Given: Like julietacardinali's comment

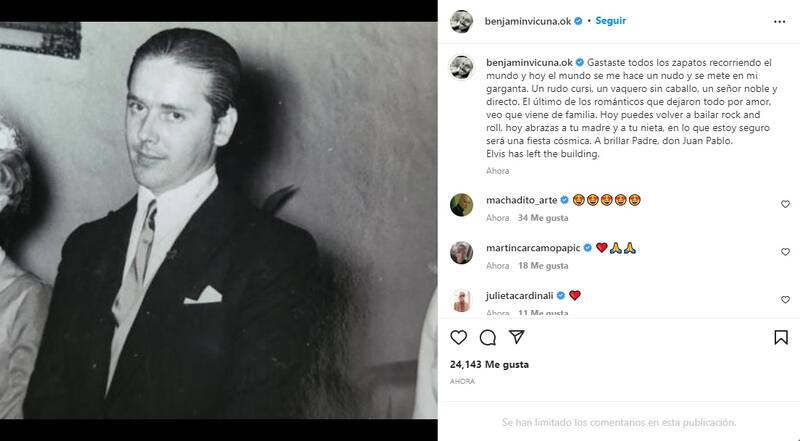Looking at the screenshot, I should [785, 300].
